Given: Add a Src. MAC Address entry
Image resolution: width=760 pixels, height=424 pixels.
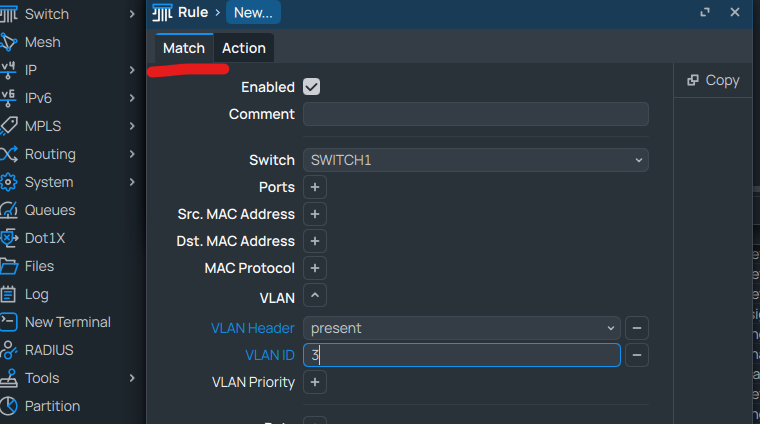Looking at the screenshot, I should coord(314,214).
